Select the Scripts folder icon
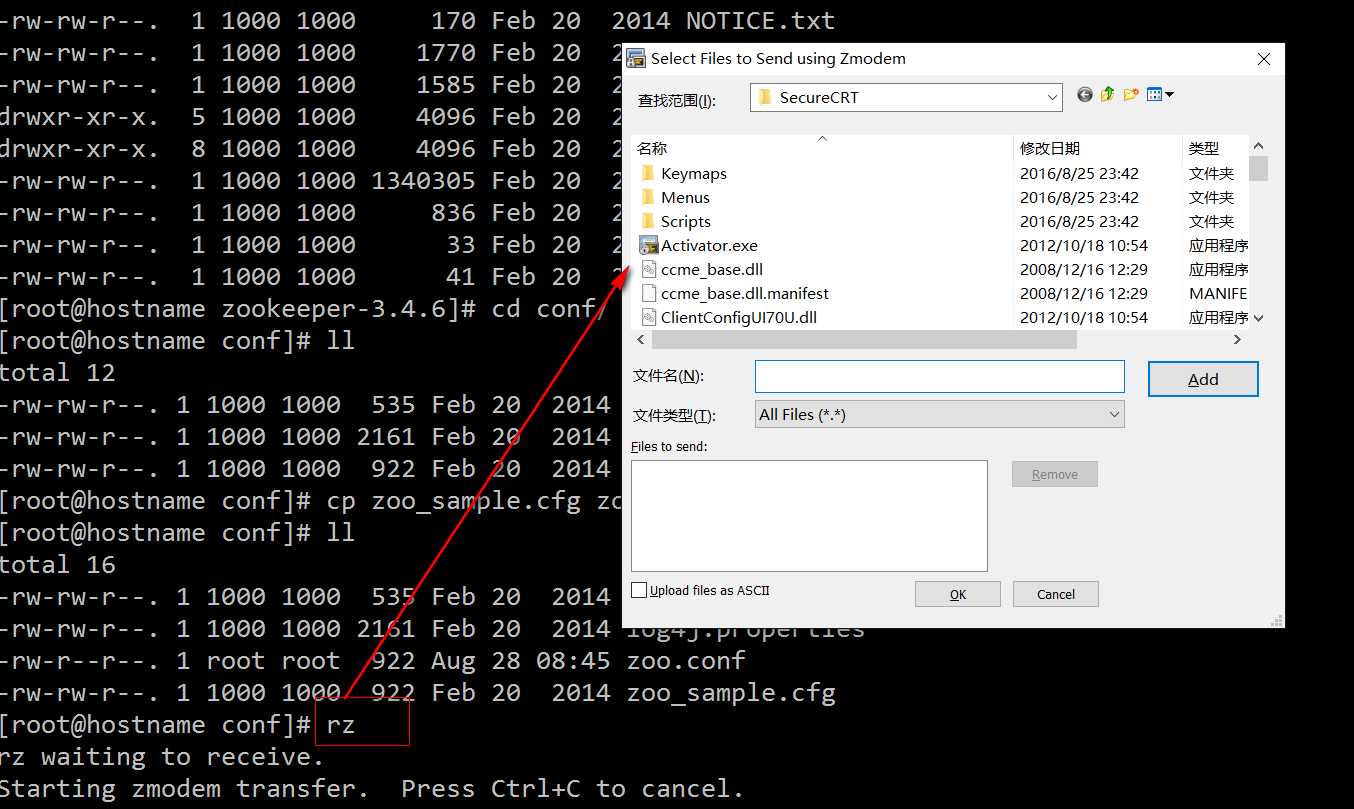The width and height of the screenshot is (1354, 809). [648, 221]
